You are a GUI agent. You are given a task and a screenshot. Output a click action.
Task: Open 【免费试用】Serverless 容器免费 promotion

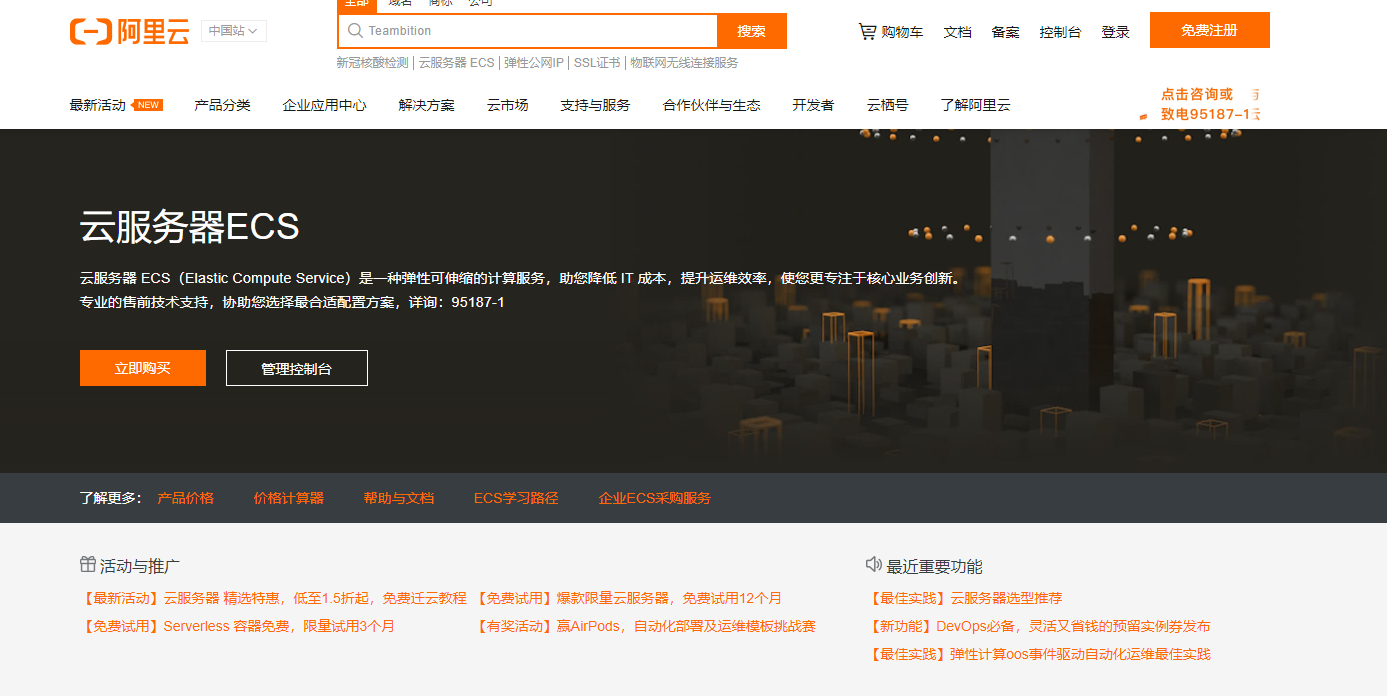tap(238, 626)
